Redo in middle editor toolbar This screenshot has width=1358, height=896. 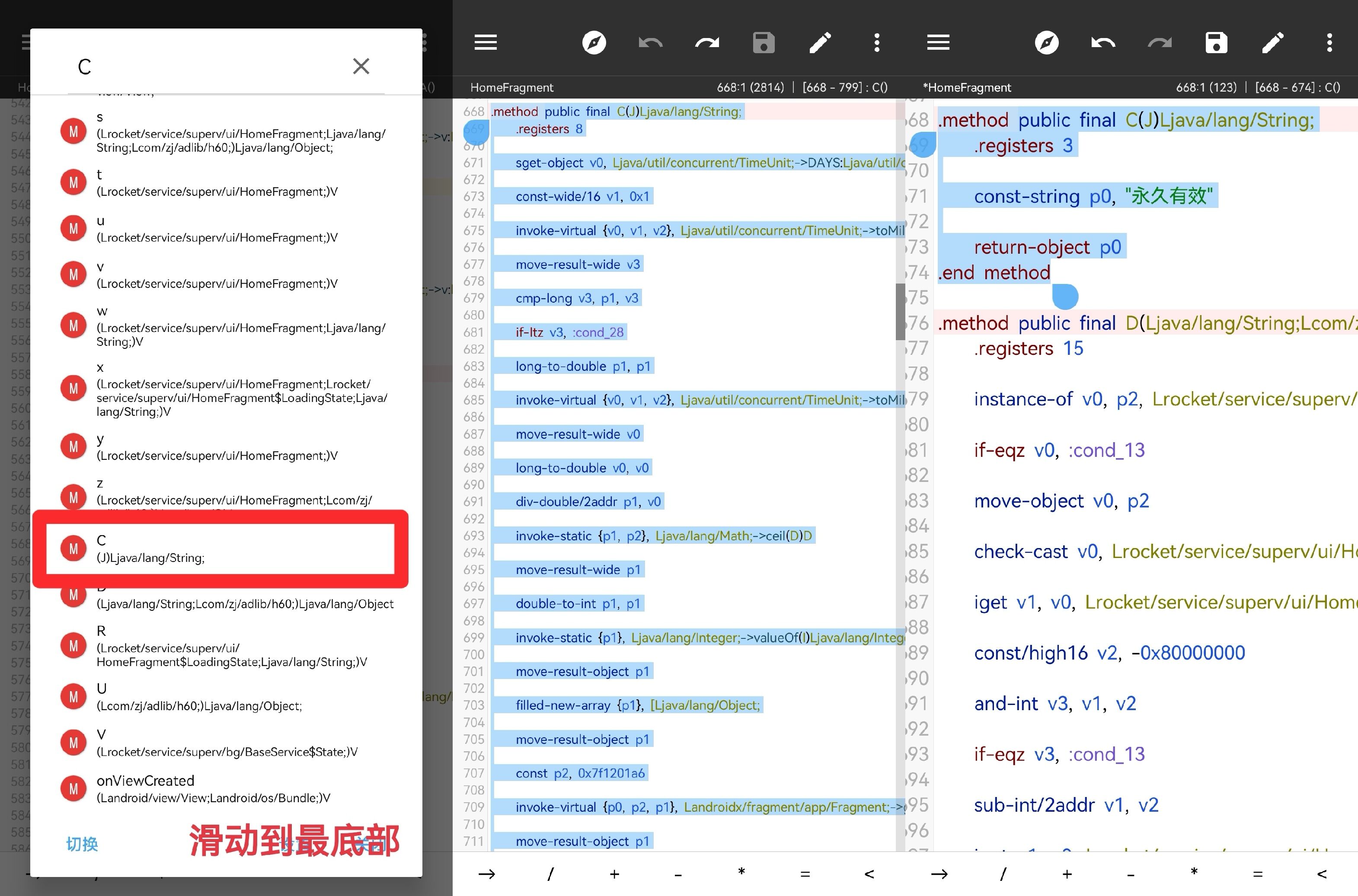[707, 42]
